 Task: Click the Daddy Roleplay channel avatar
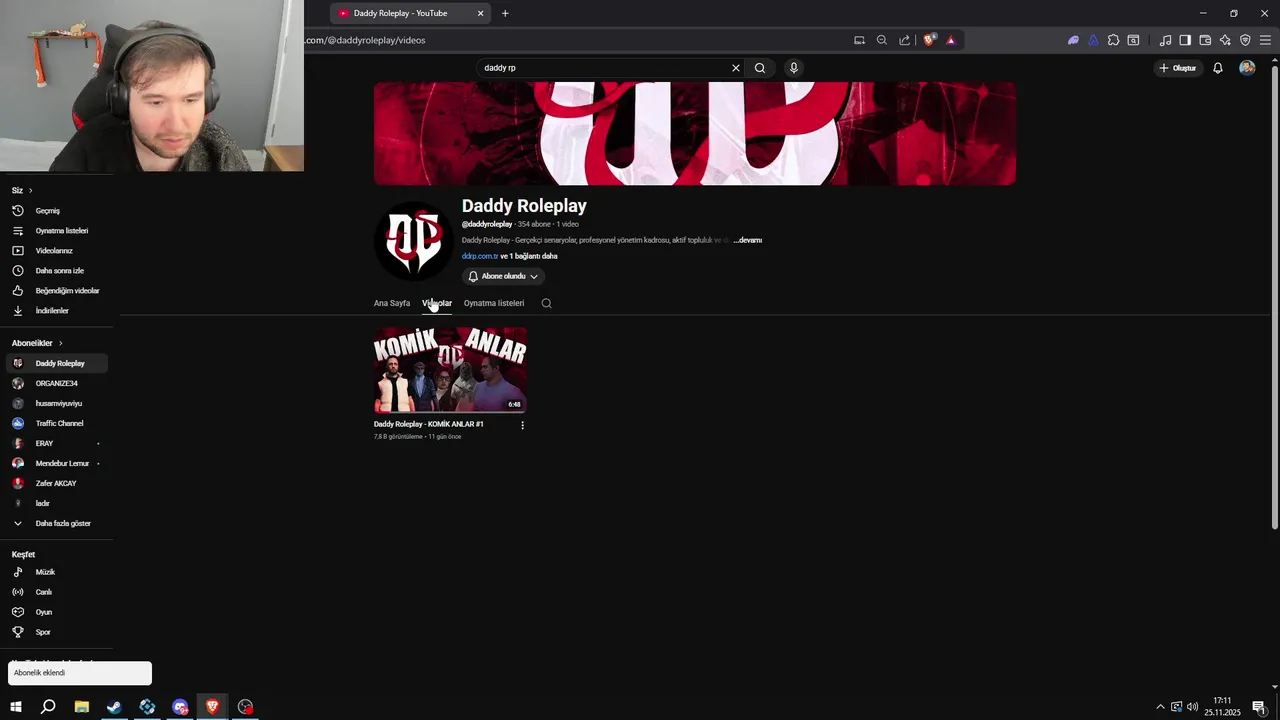(x=414, y=241)
